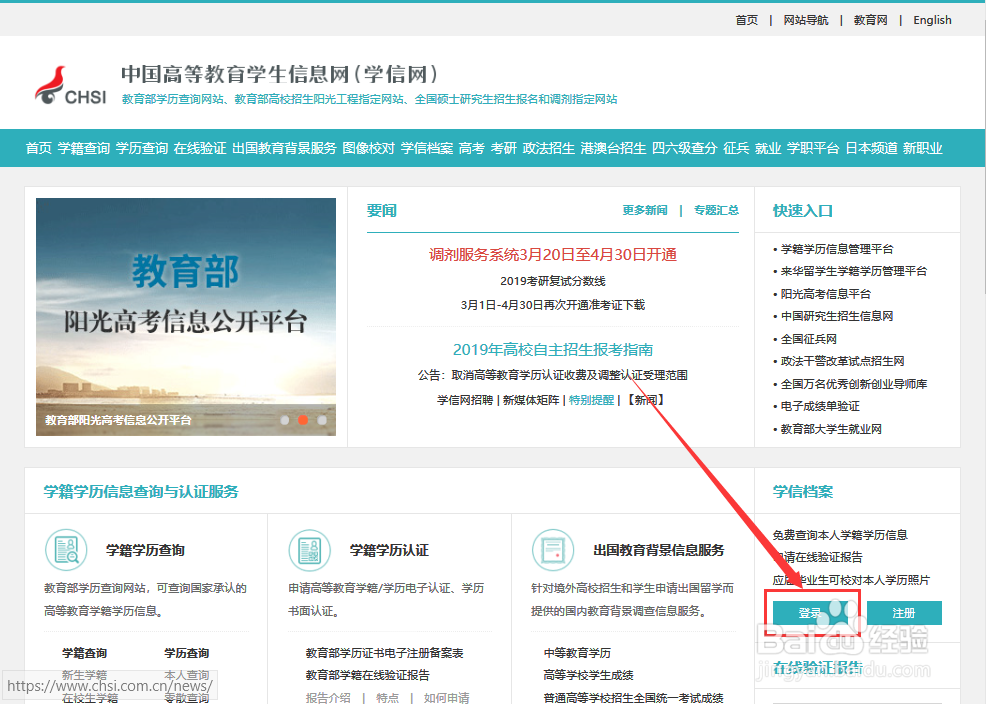Open the red 调剂服务系统 headline
The image size is (986, 704).
tap(553, 255)
